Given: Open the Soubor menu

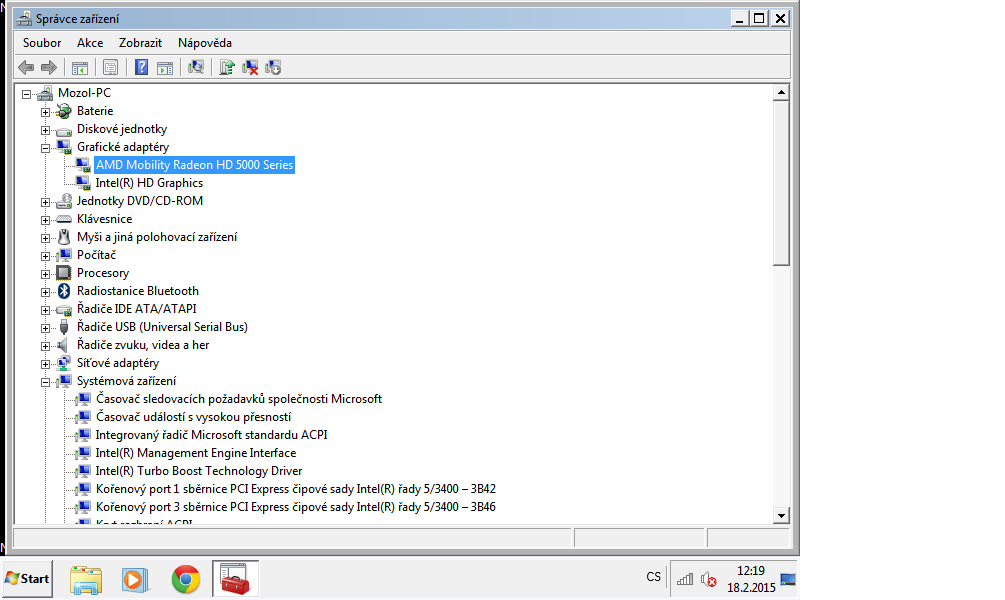Looking at the screenshot, I should [42, 43].
